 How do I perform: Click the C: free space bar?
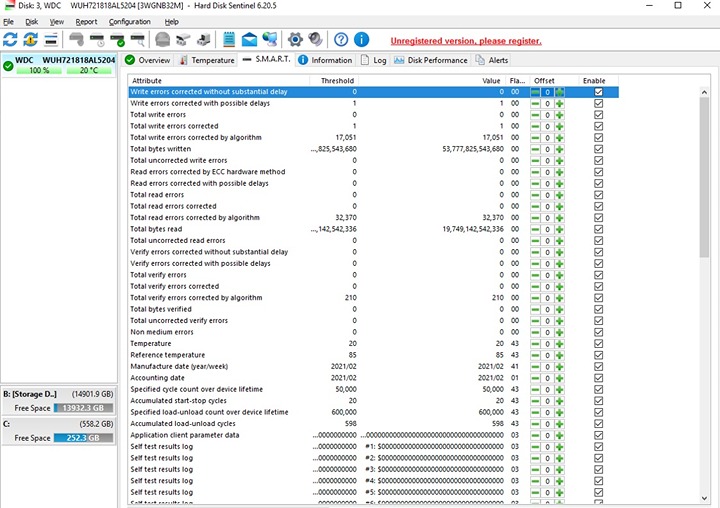(83, 438)
